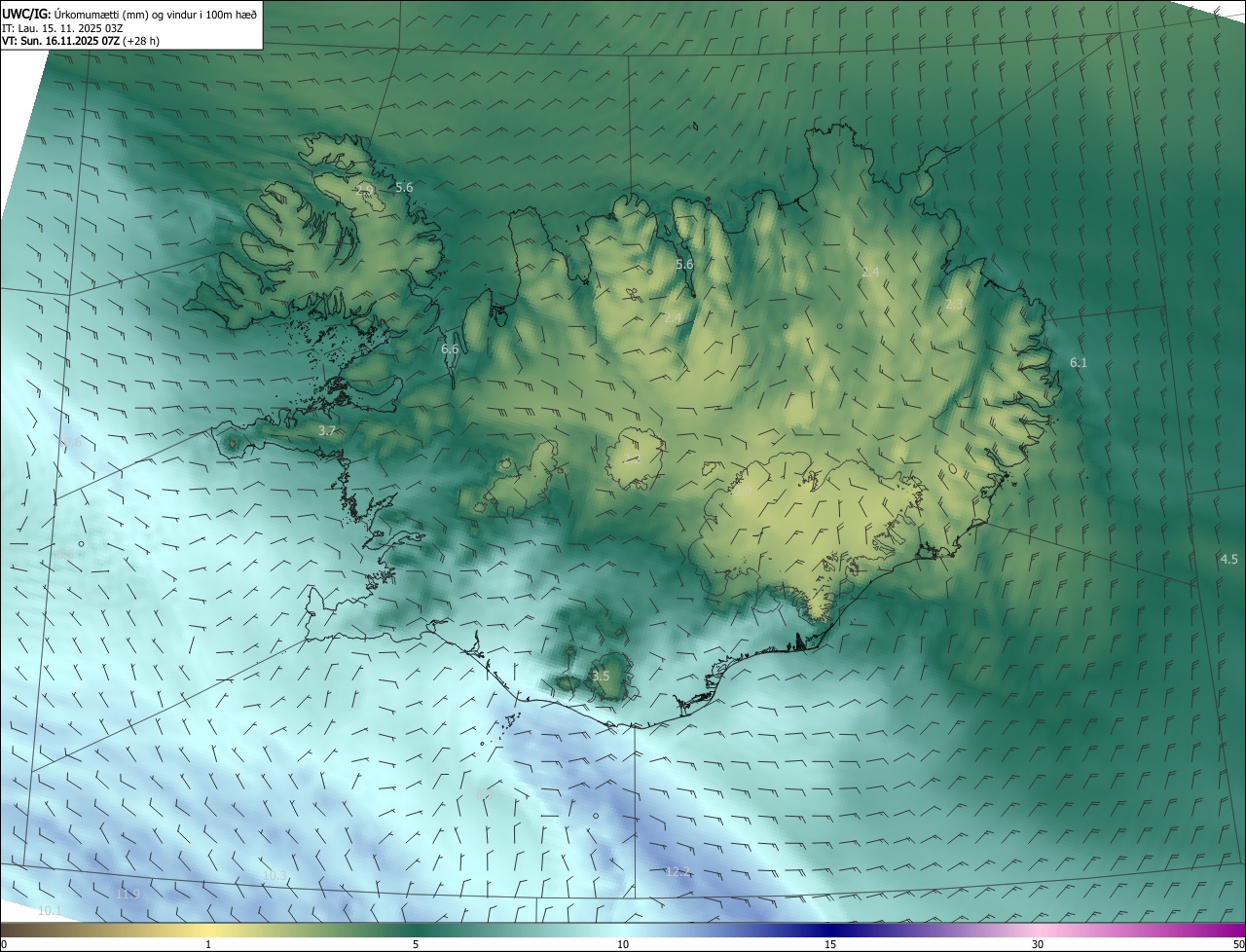Select the 5 tick on the color legend
The height and width of the screenshot is (952, 1246).
(x=416, y=944)
